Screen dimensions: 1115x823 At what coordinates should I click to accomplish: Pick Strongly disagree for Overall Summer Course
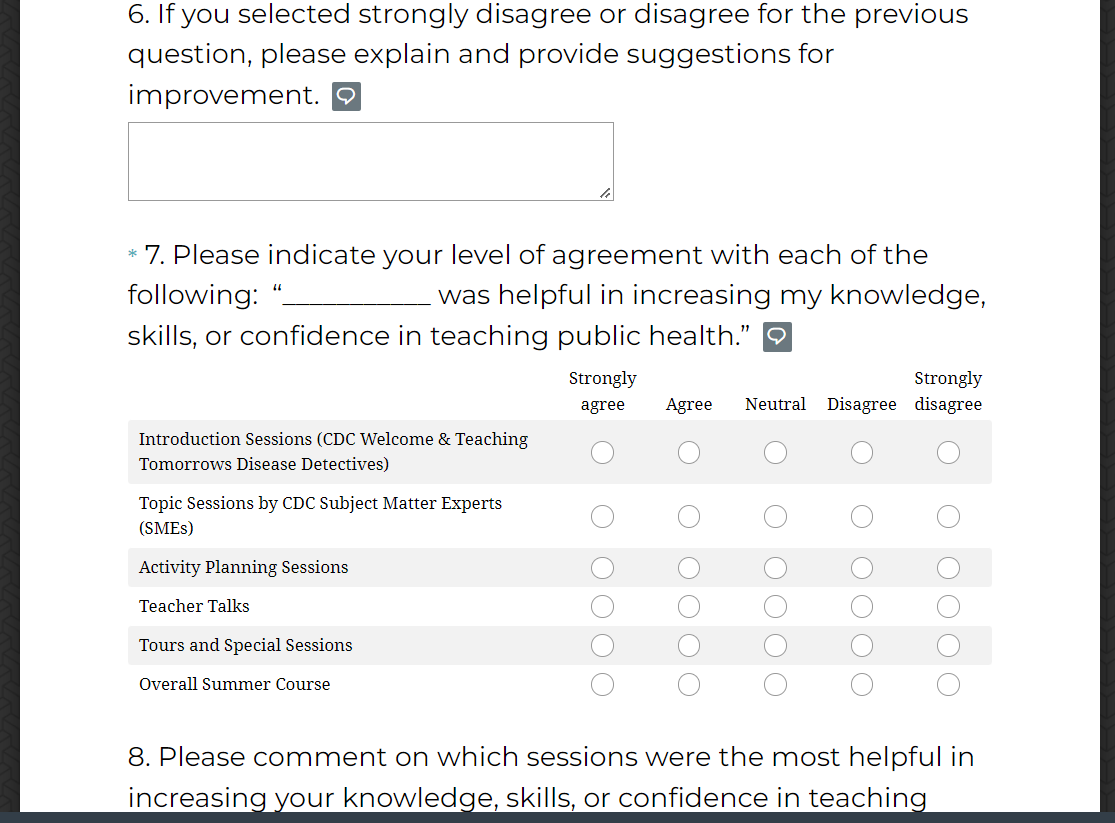point(948,685)
